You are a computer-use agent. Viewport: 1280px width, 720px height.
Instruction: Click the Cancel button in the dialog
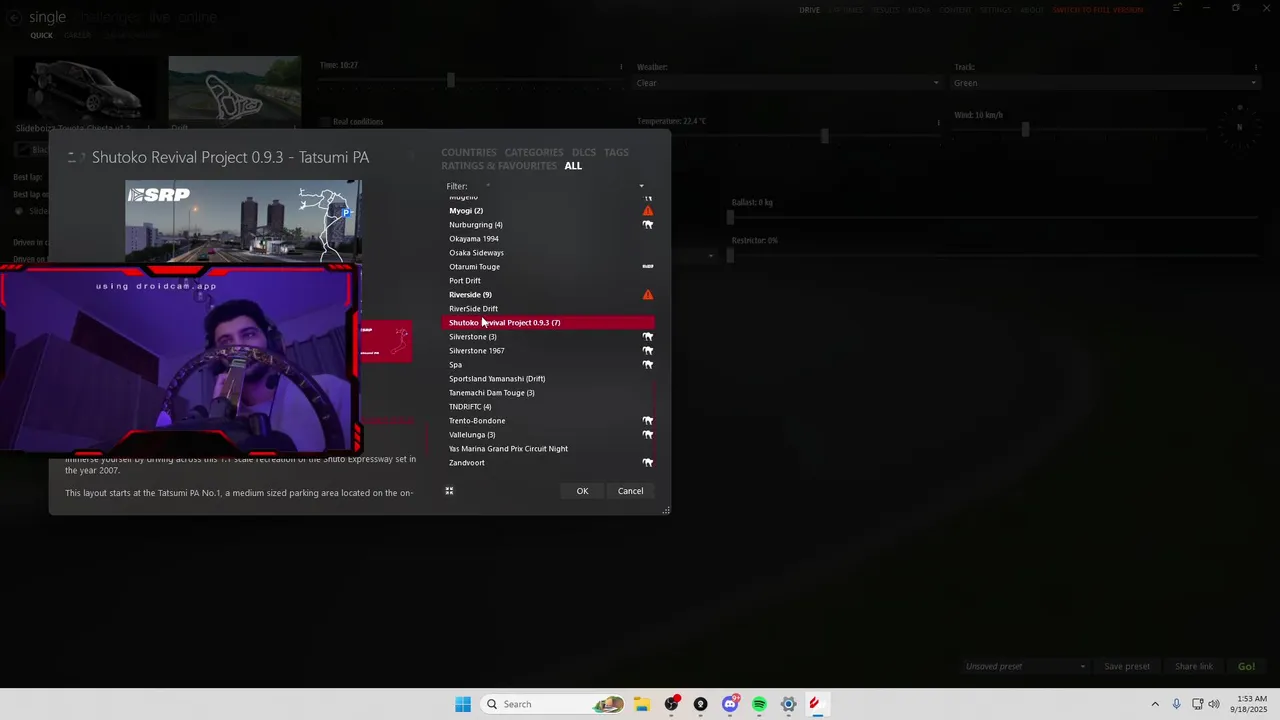(630, 491)
